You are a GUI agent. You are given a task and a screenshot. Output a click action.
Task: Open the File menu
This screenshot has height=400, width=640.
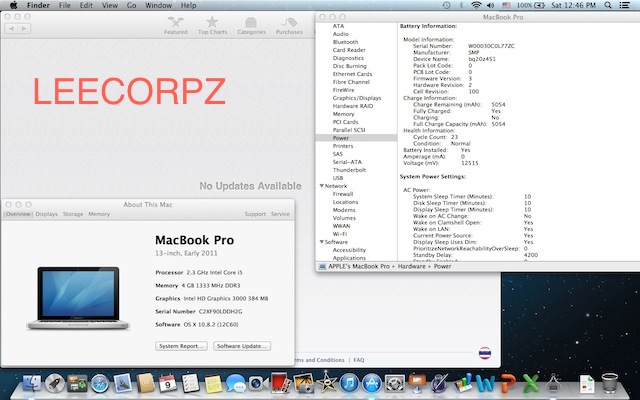pos(64,5)
